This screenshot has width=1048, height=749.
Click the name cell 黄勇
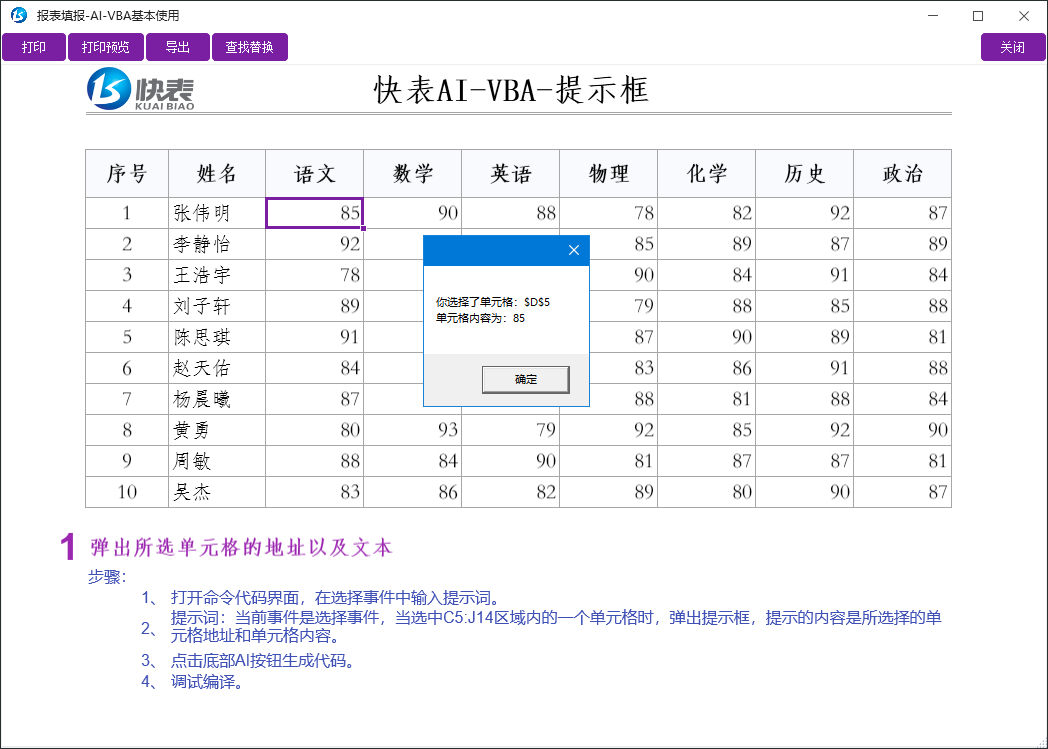(x=217, y=430)
